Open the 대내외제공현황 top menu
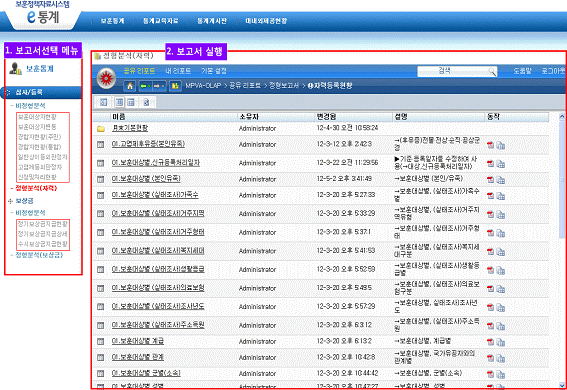 [x=266, y=21]
